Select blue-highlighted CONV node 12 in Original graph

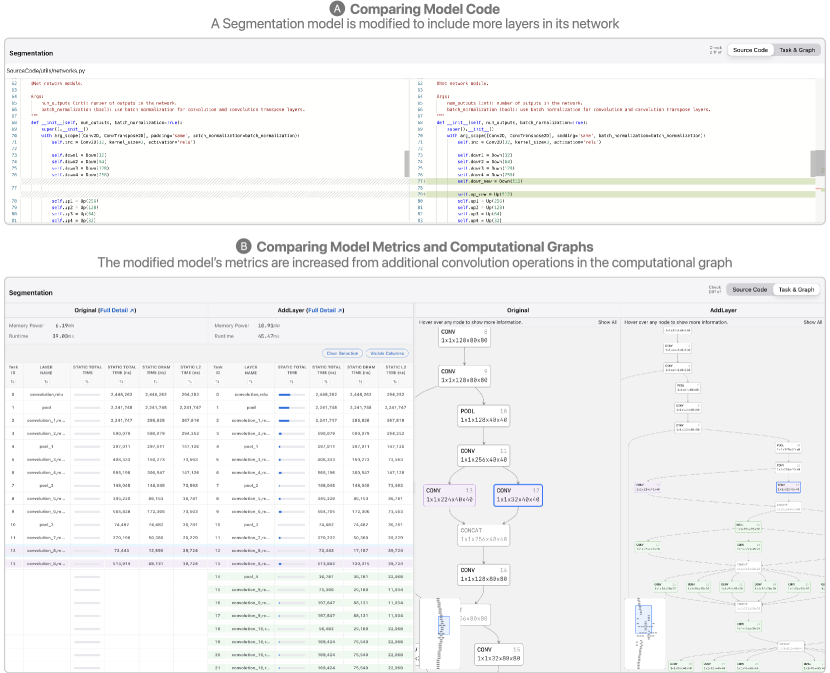point(518,495)
